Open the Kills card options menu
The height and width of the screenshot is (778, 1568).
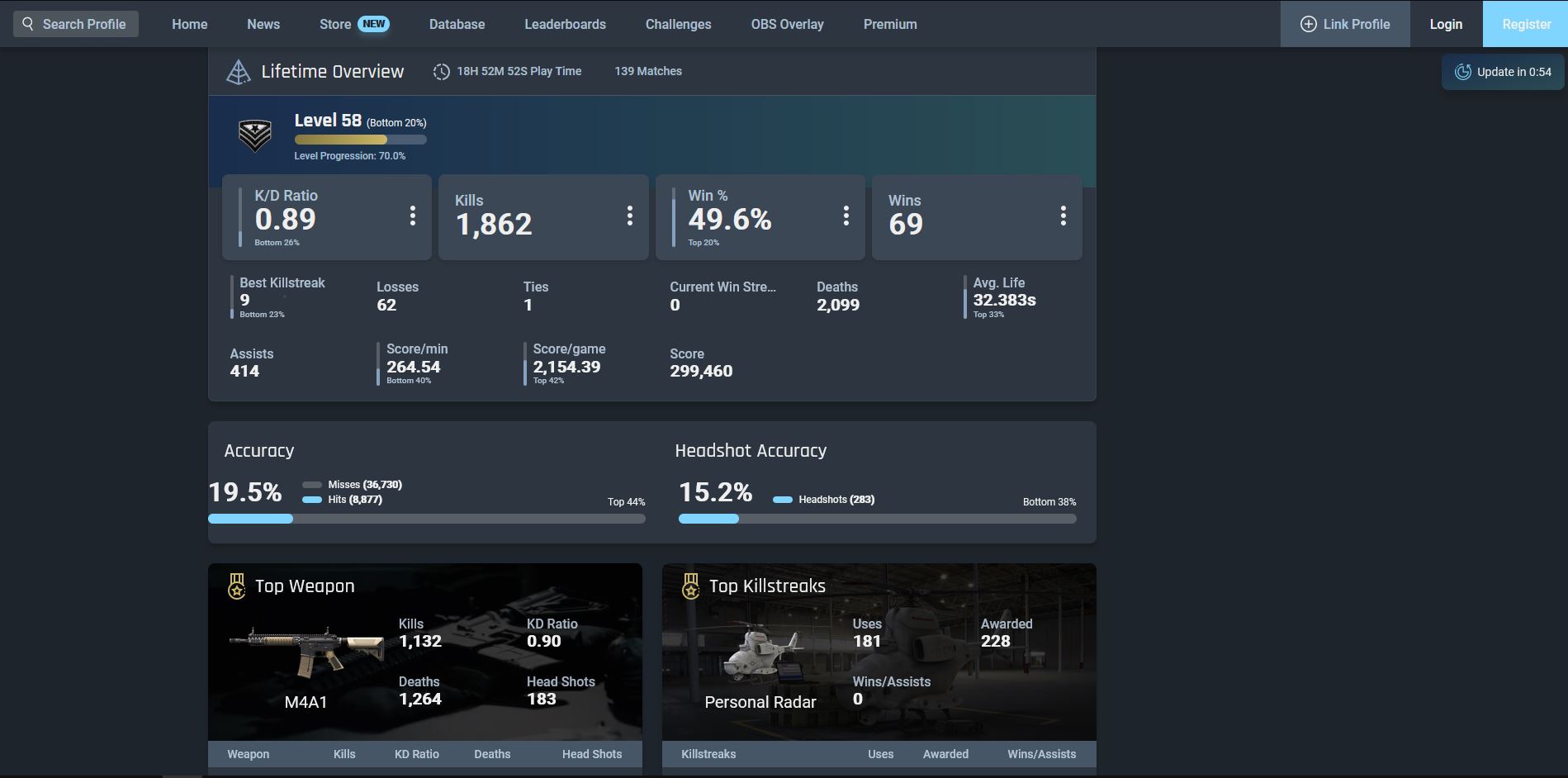(629, 216)
